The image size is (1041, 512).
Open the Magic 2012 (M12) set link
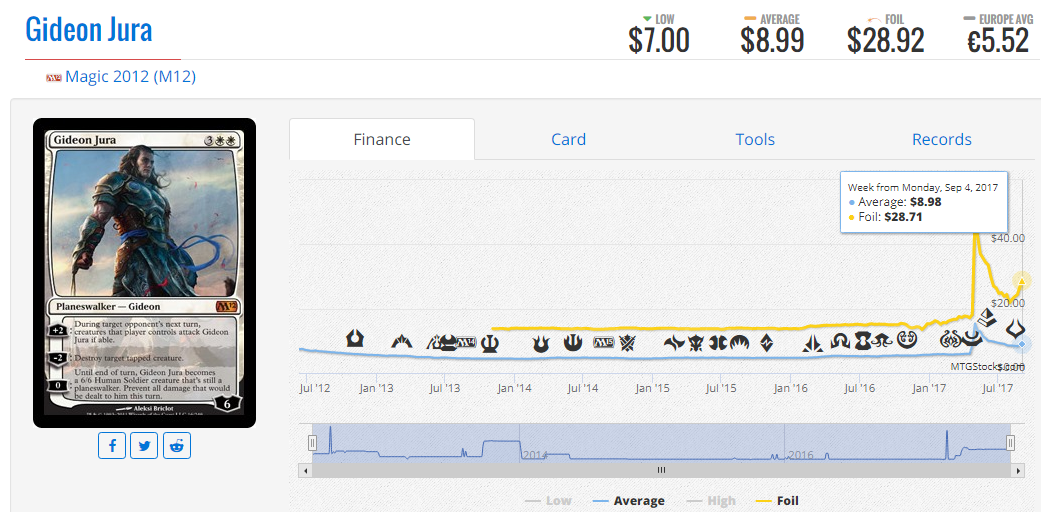130,77
